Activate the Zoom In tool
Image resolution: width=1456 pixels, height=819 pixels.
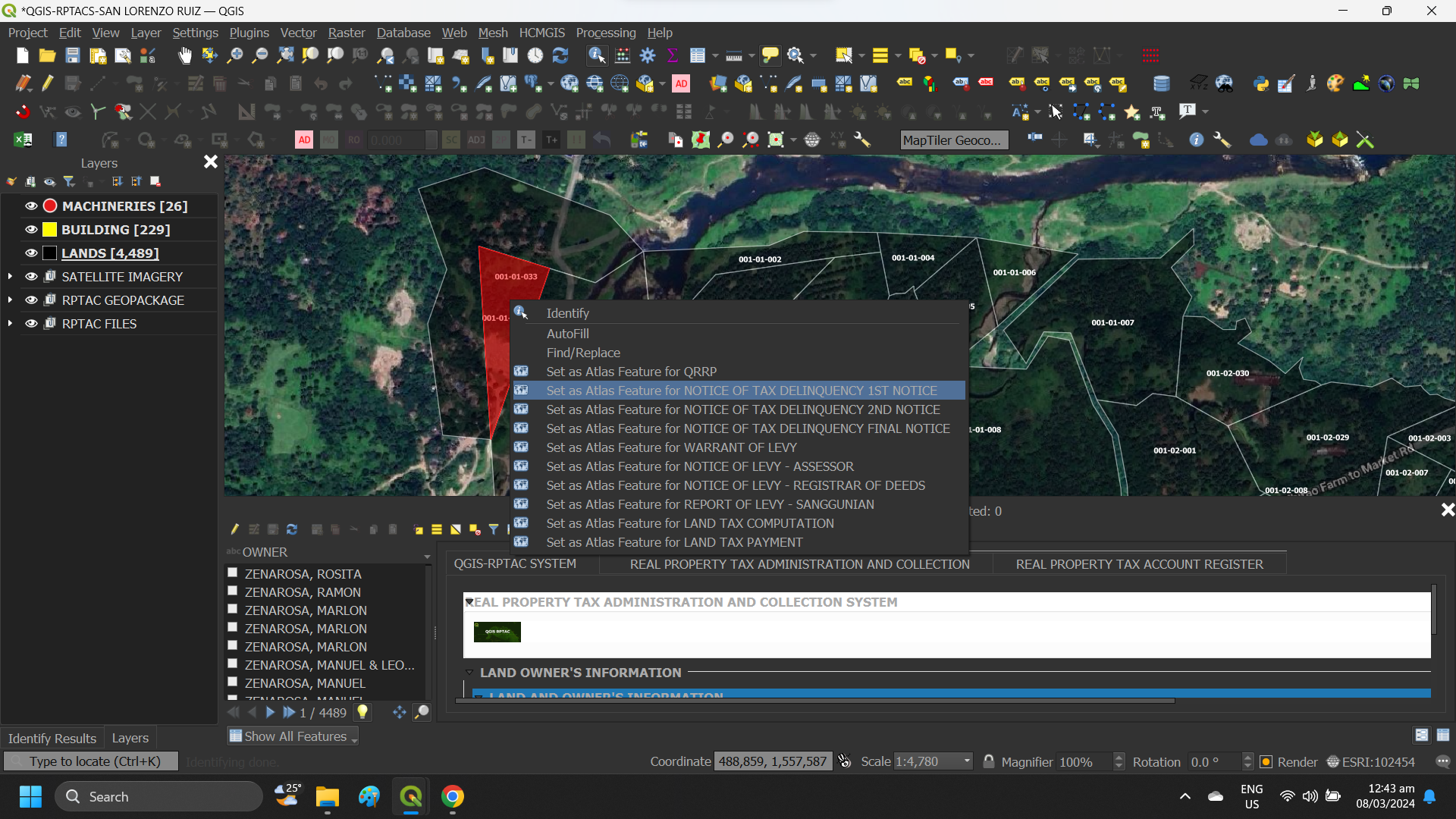pos(234,55)
